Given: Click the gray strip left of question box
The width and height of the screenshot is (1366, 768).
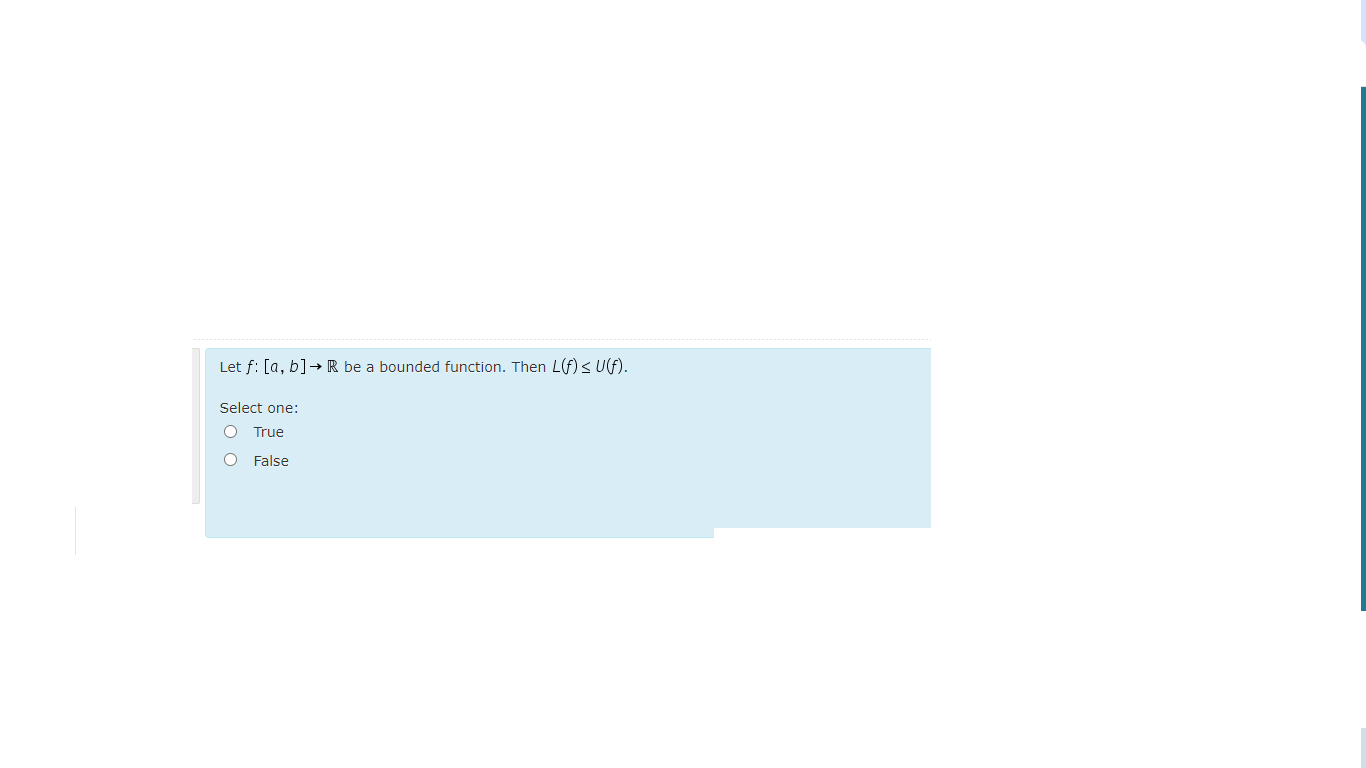Looking at the screenshot, I should [196, 426].
